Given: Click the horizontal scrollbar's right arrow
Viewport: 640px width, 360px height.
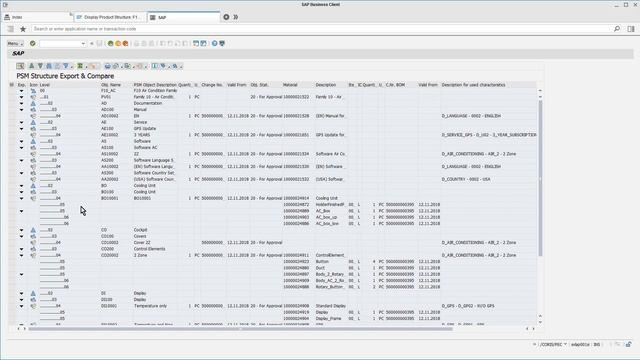Looking at the screenshot, I should point(533,329).
